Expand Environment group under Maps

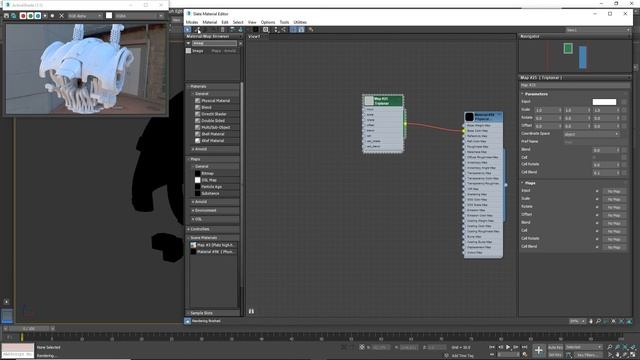pyautogui.click(x=193, y=211)
